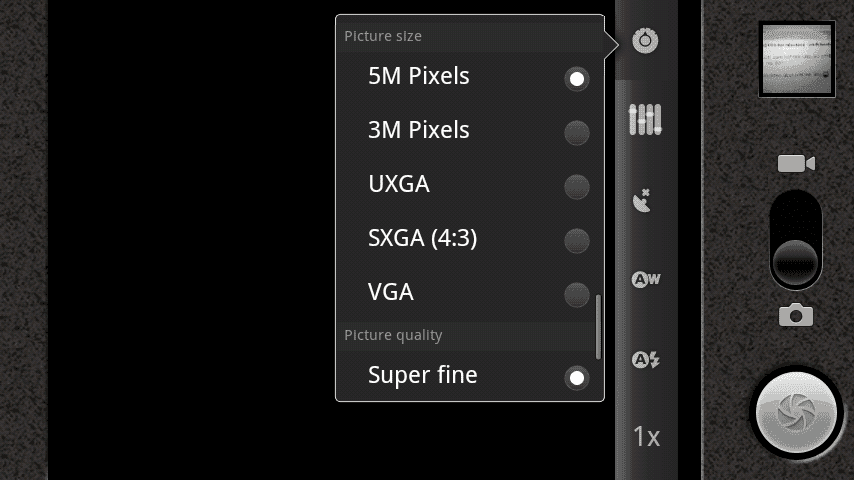Select the 5M Pixels radio button
Screen dimensions: 854x480
pyautogui.click(x=577, y=79)
